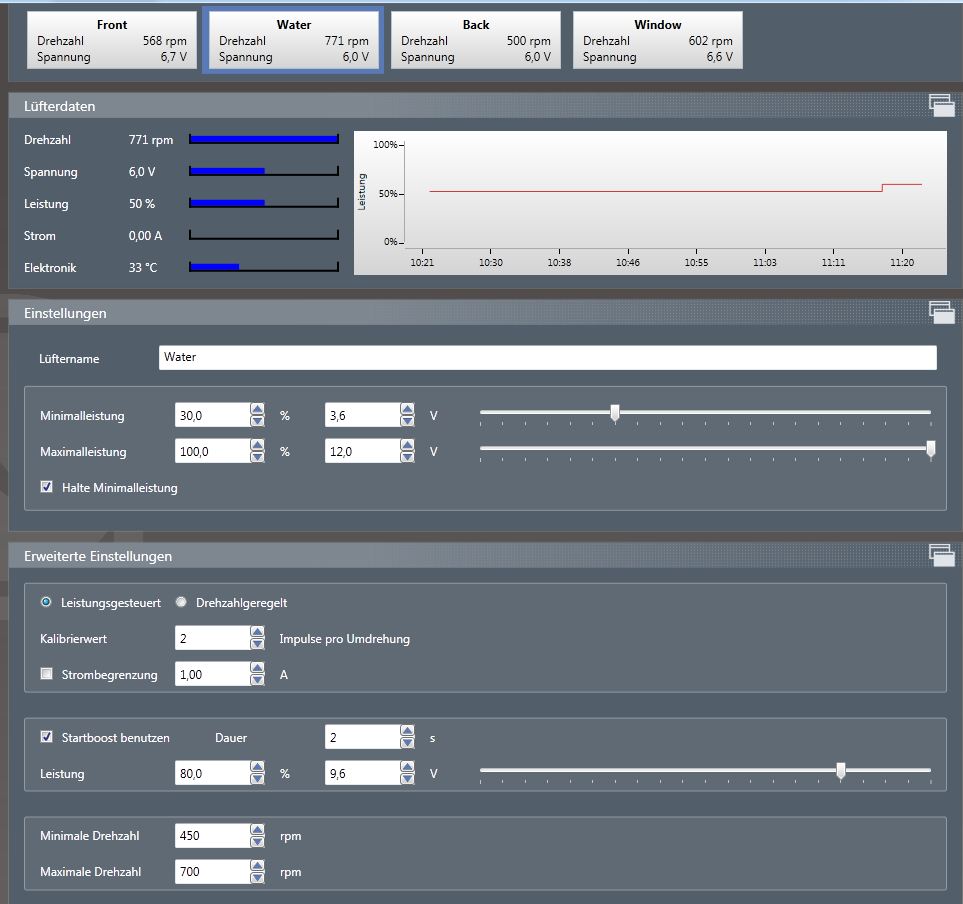The height and width of the screenshot is (904, 963).
Task: Decrease Minimale Drehzahl with the down arrow
Action: coord(257,841)
